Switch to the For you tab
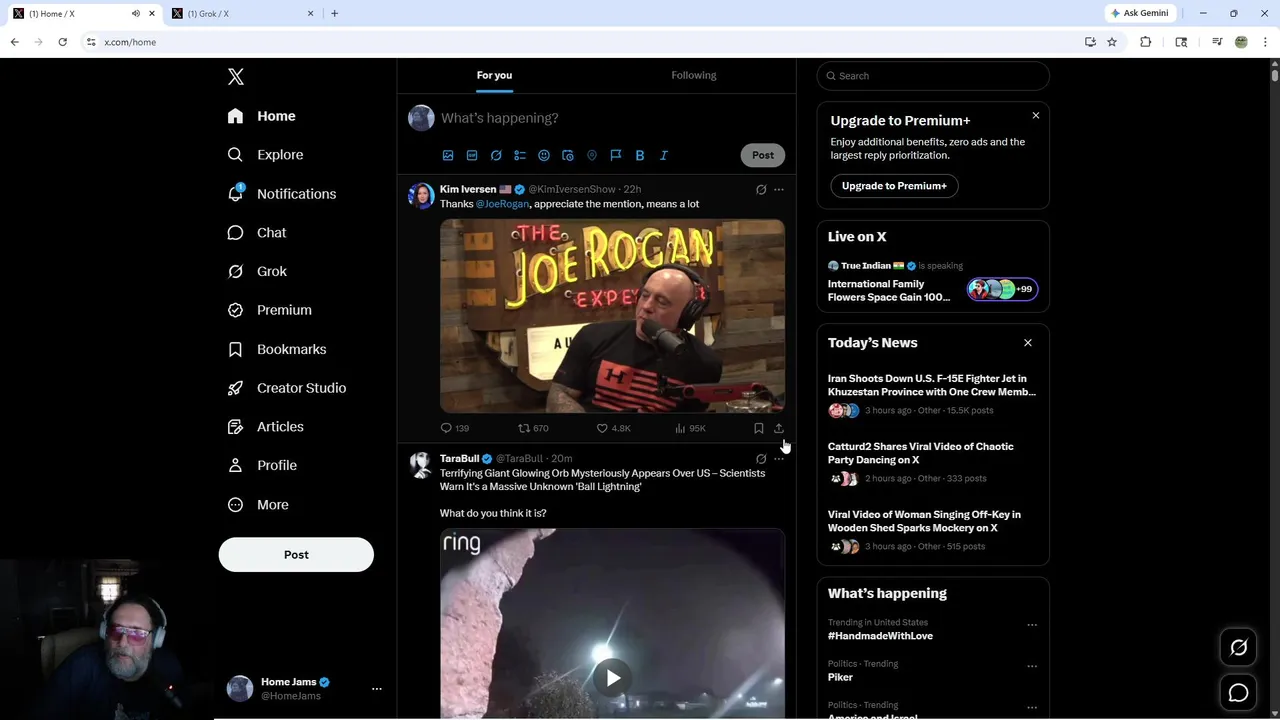 pyautogui.click(x=494, y=75)
